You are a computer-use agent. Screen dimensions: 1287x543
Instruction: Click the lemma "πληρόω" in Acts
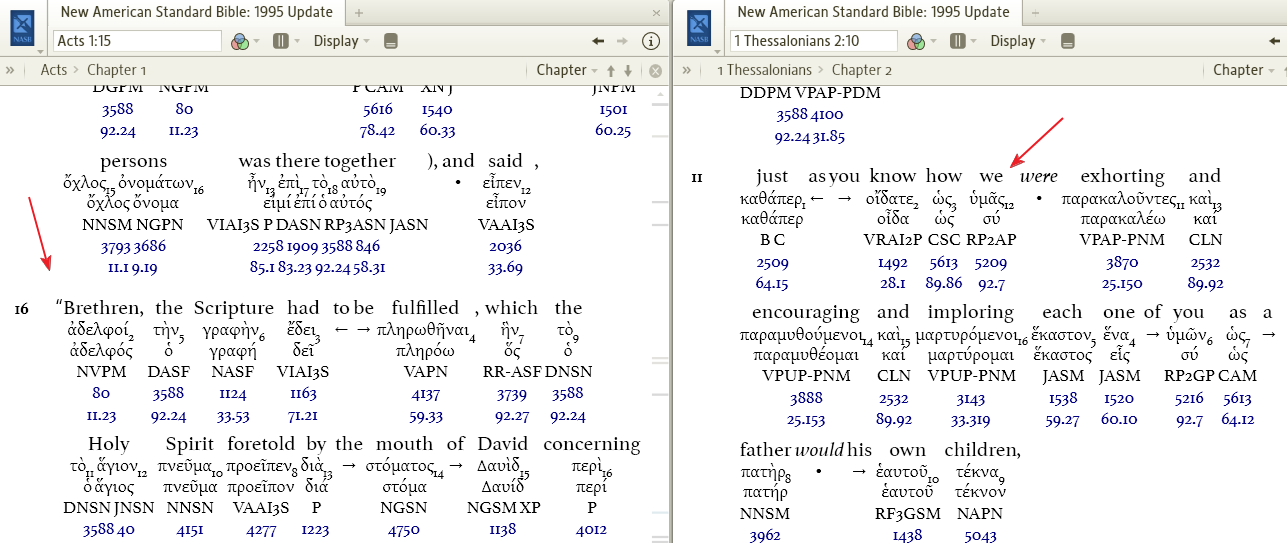point(426,352)
